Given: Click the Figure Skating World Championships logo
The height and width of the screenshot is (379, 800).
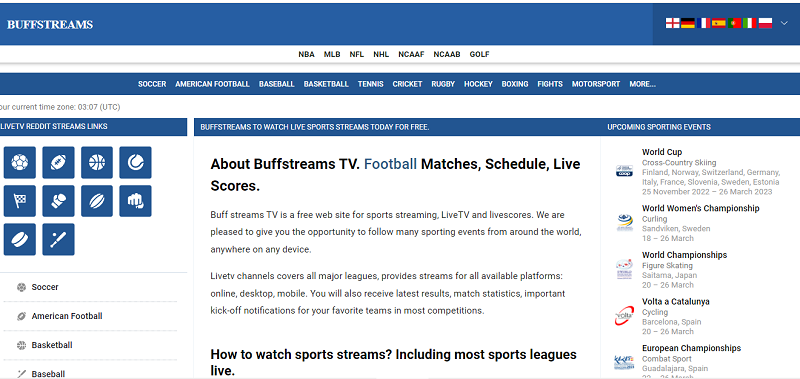Looking at the screenshot, I should point(624,269).
